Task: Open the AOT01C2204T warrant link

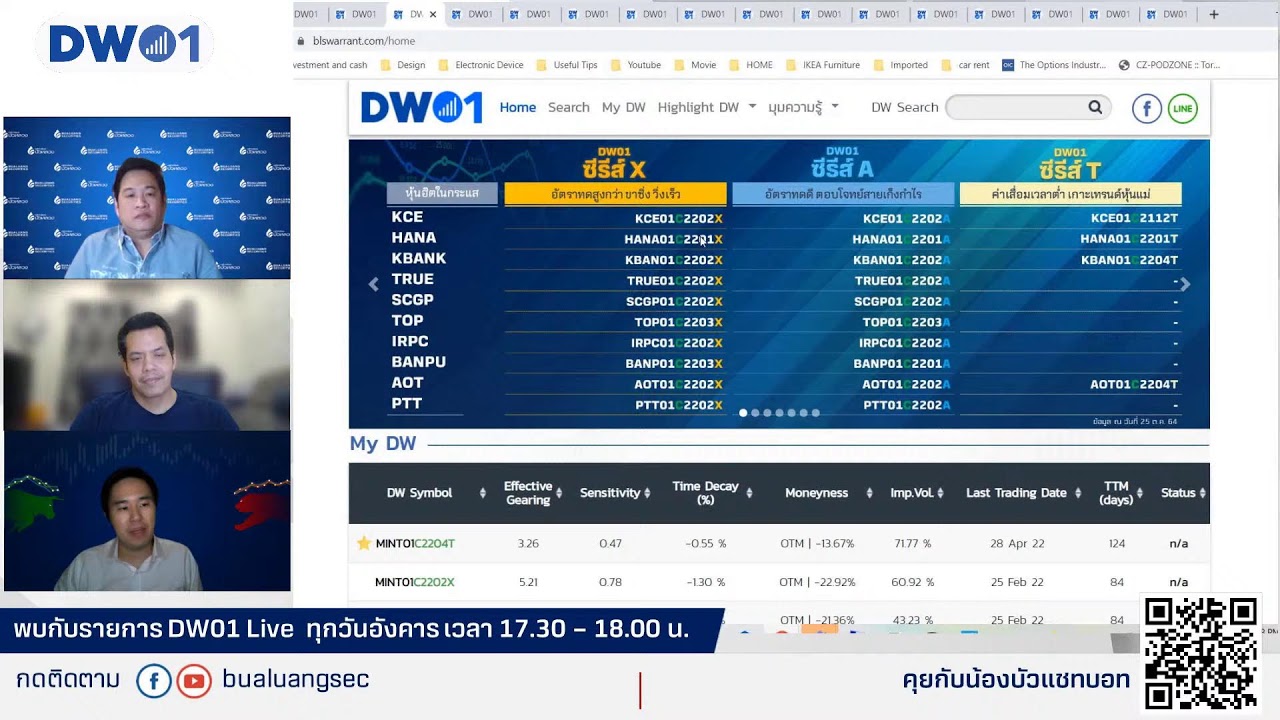Action: (x=1134, y=384)
